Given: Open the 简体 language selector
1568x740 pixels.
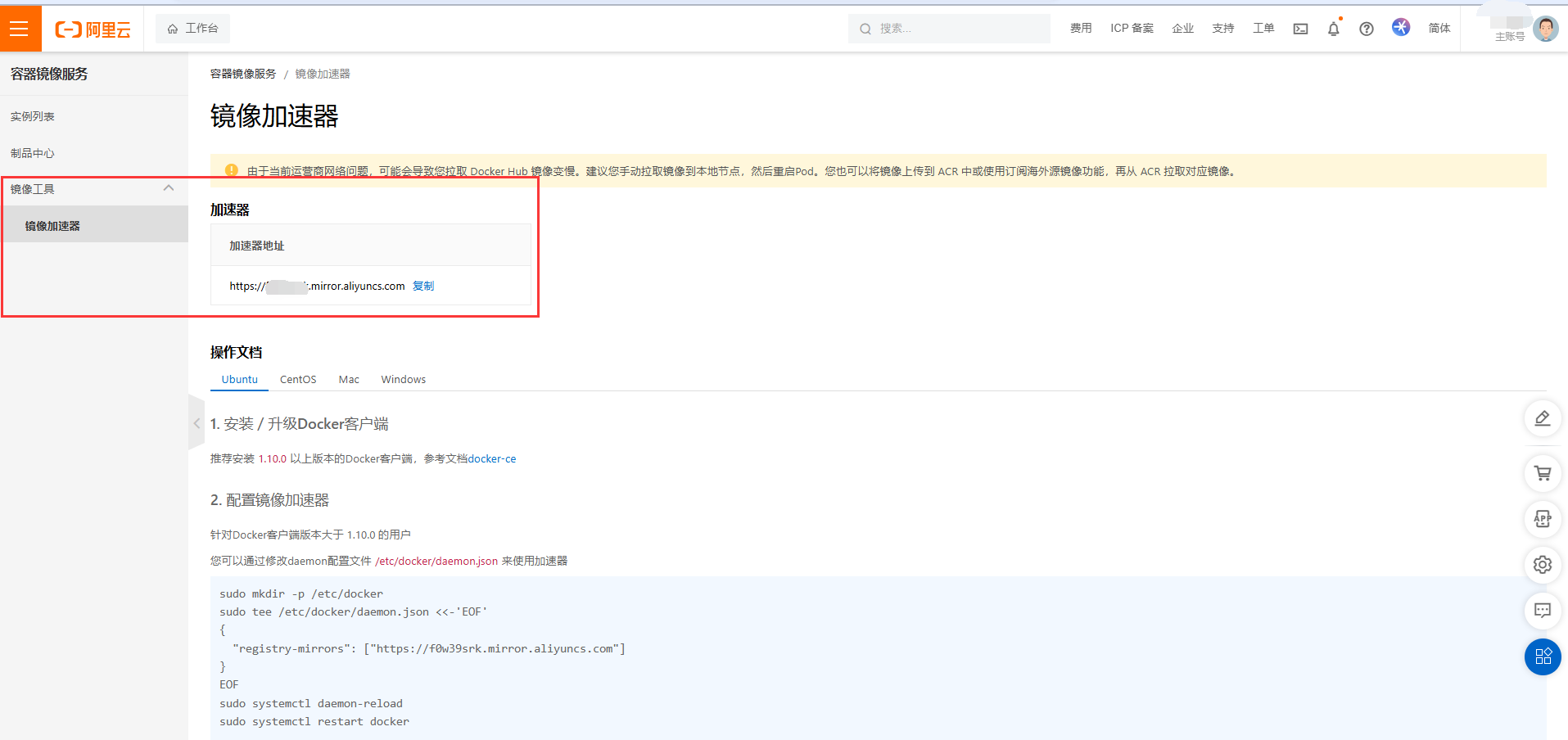Looking at the screenshot, I should (1439, 28).
